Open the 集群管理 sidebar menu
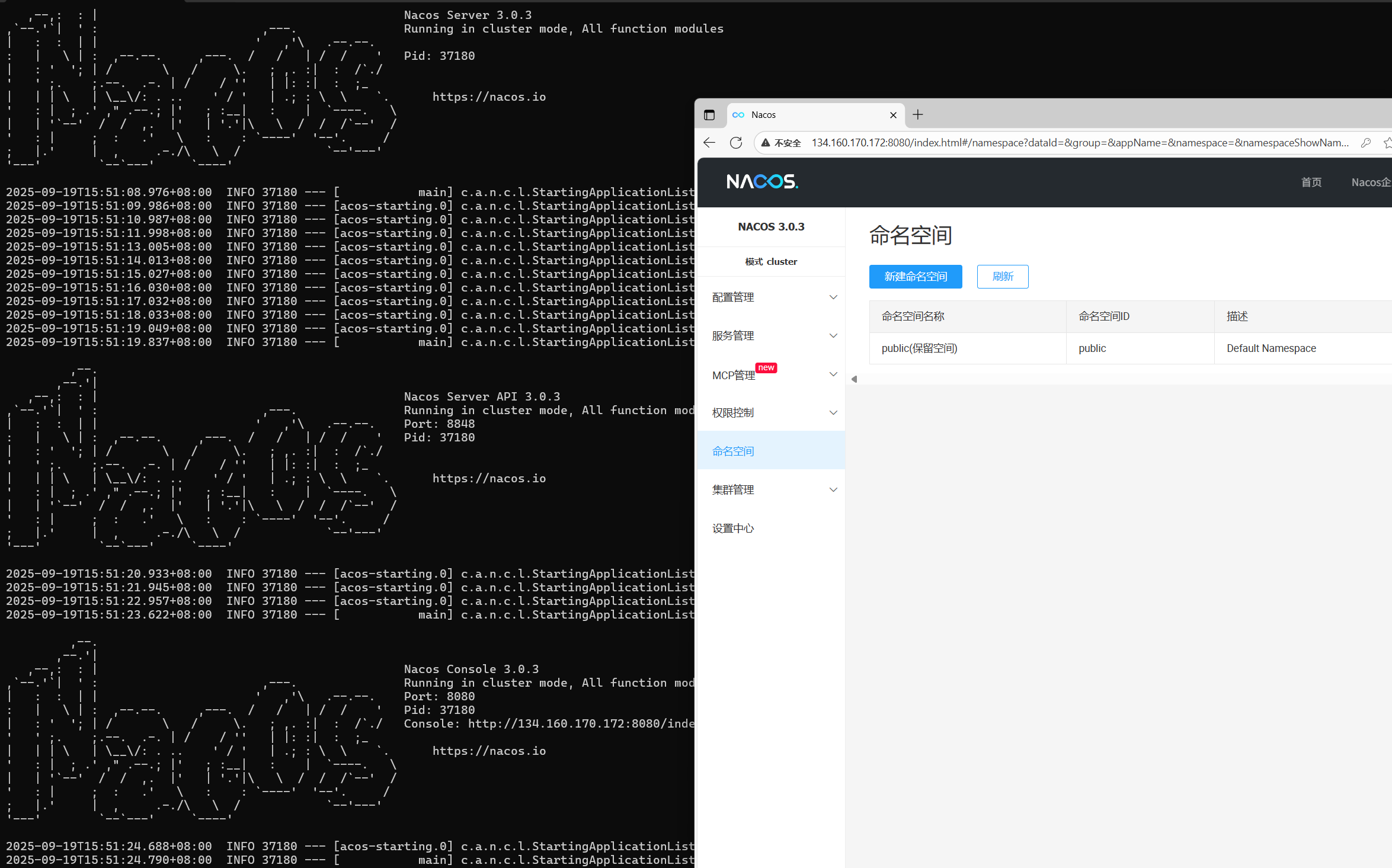 (x=772, y=490)
